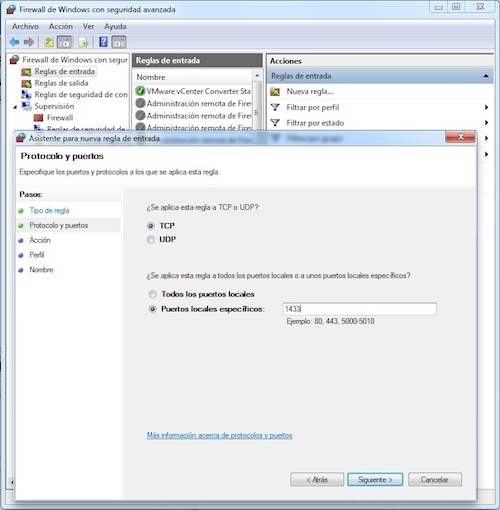The height and width of the screenshot is (510, 500).
Task: Toggle the Show/Hide action pane icon
Action: click(119, 42)
